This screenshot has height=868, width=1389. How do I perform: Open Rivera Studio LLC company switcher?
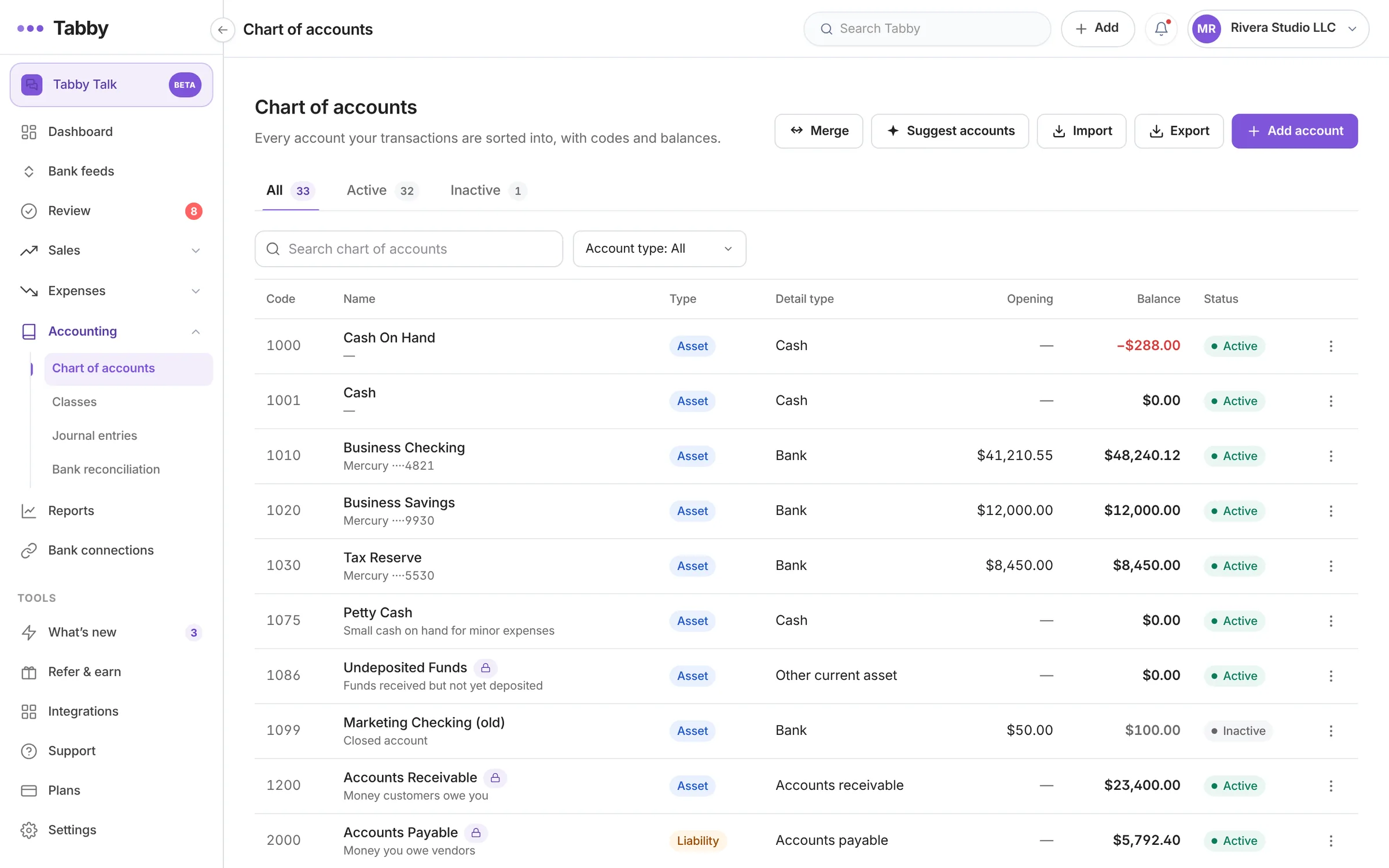1278,28
